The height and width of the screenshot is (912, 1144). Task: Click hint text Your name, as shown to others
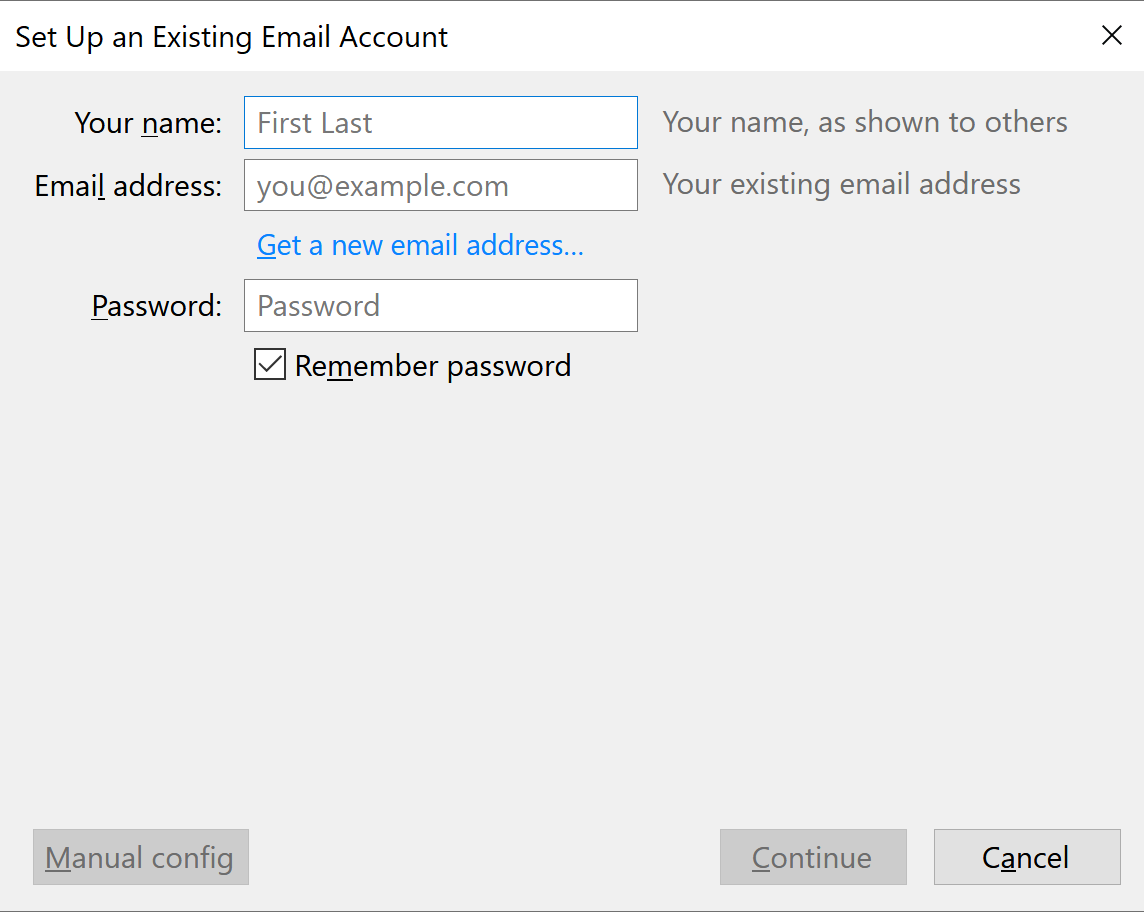(x=865, y=123)
